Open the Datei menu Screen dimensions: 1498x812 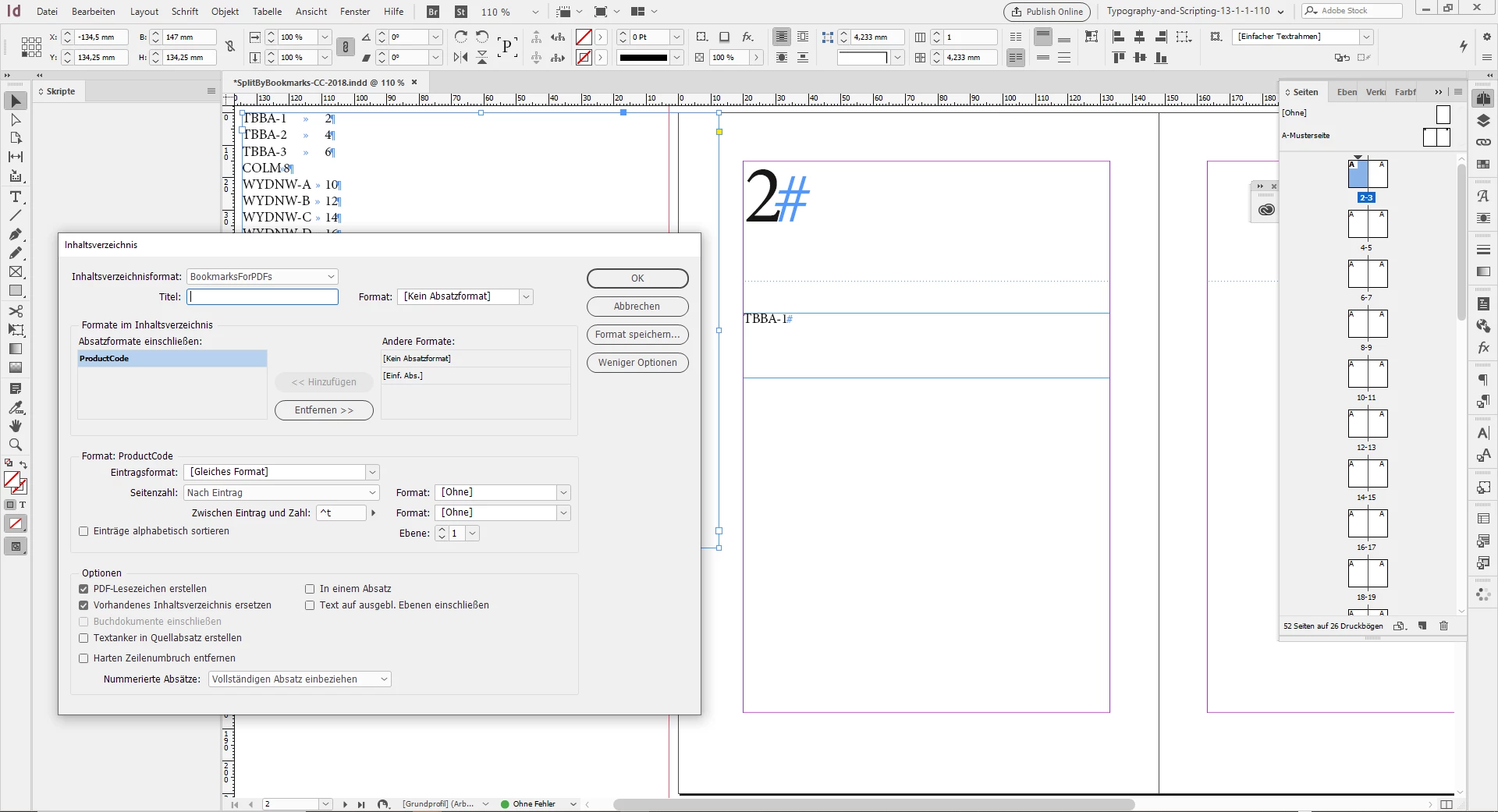point(47,12)
